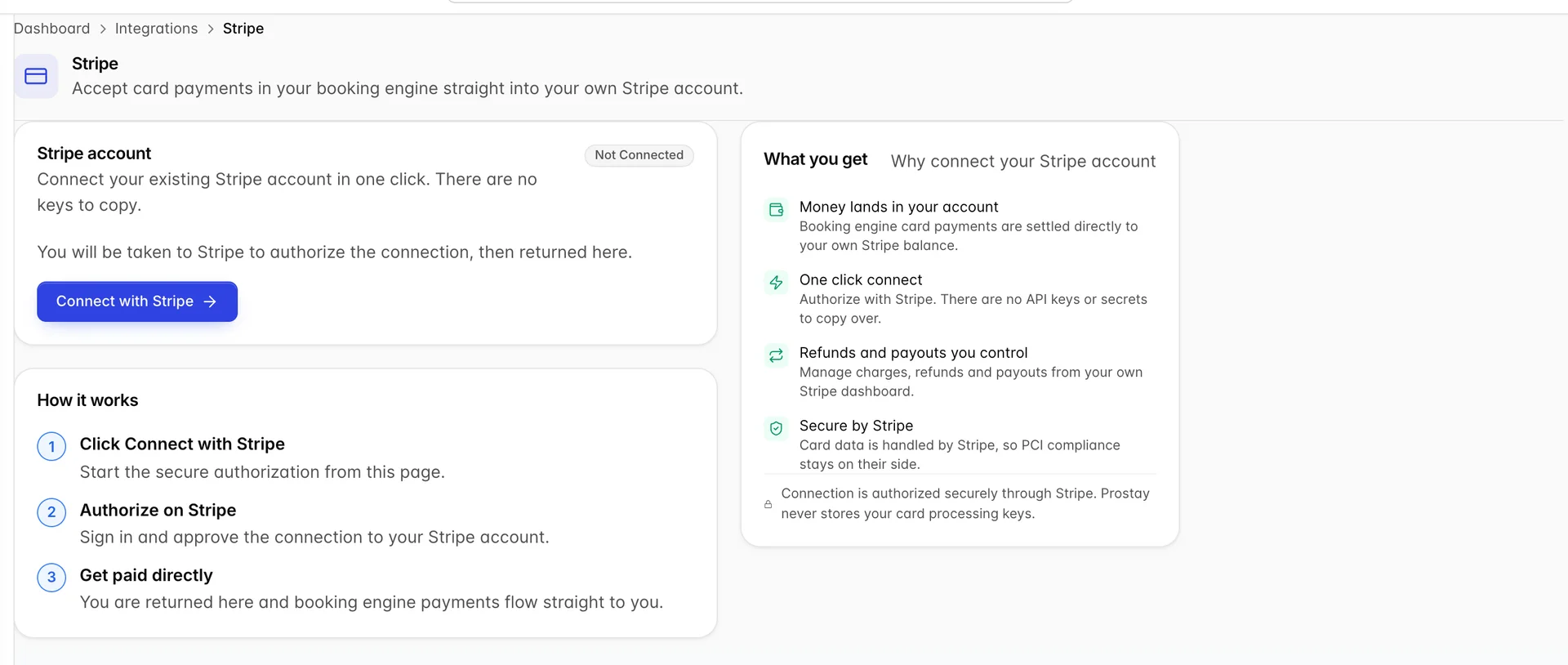Click 'Refunds and payouts you control' title
This screenshot has width=1568, height=665.
coord(913,352)
